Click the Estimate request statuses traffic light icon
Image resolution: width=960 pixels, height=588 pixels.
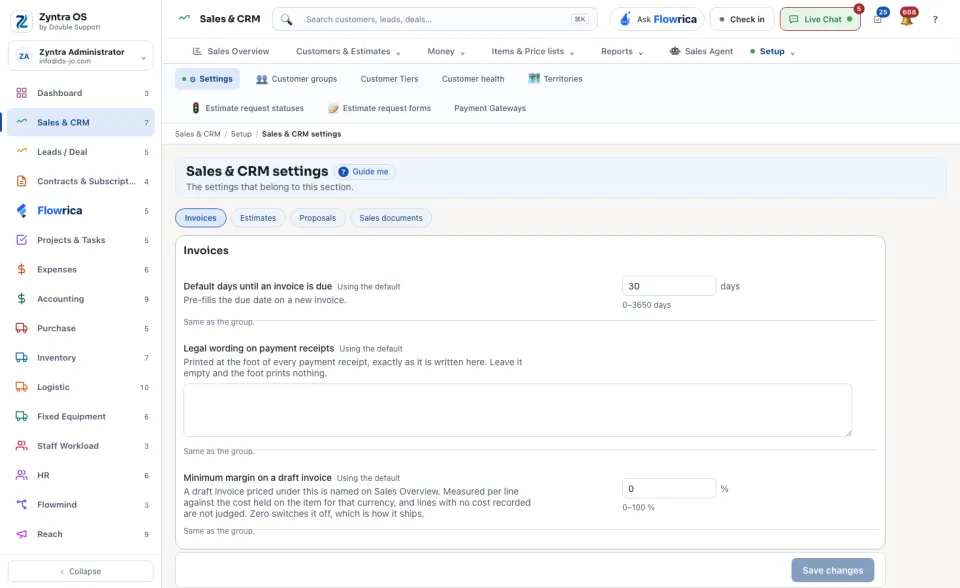pos(195,108)
